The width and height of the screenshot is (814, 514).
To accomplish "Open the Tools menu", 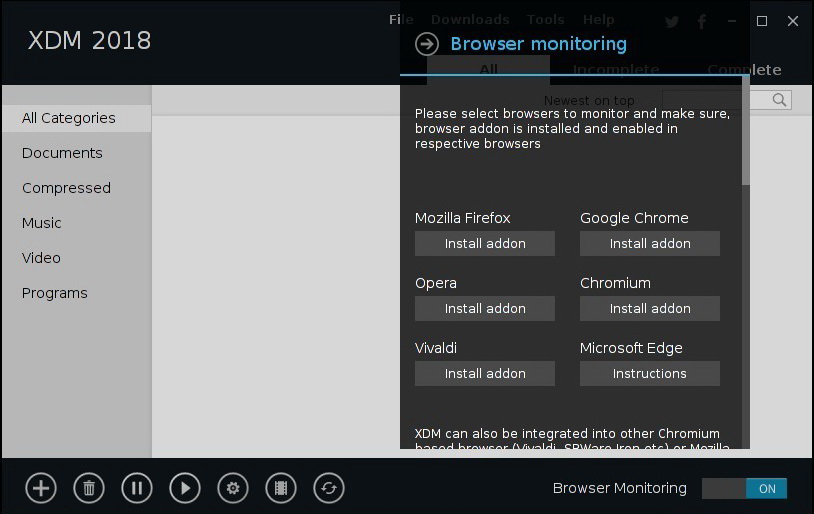I will coord(546,20).
